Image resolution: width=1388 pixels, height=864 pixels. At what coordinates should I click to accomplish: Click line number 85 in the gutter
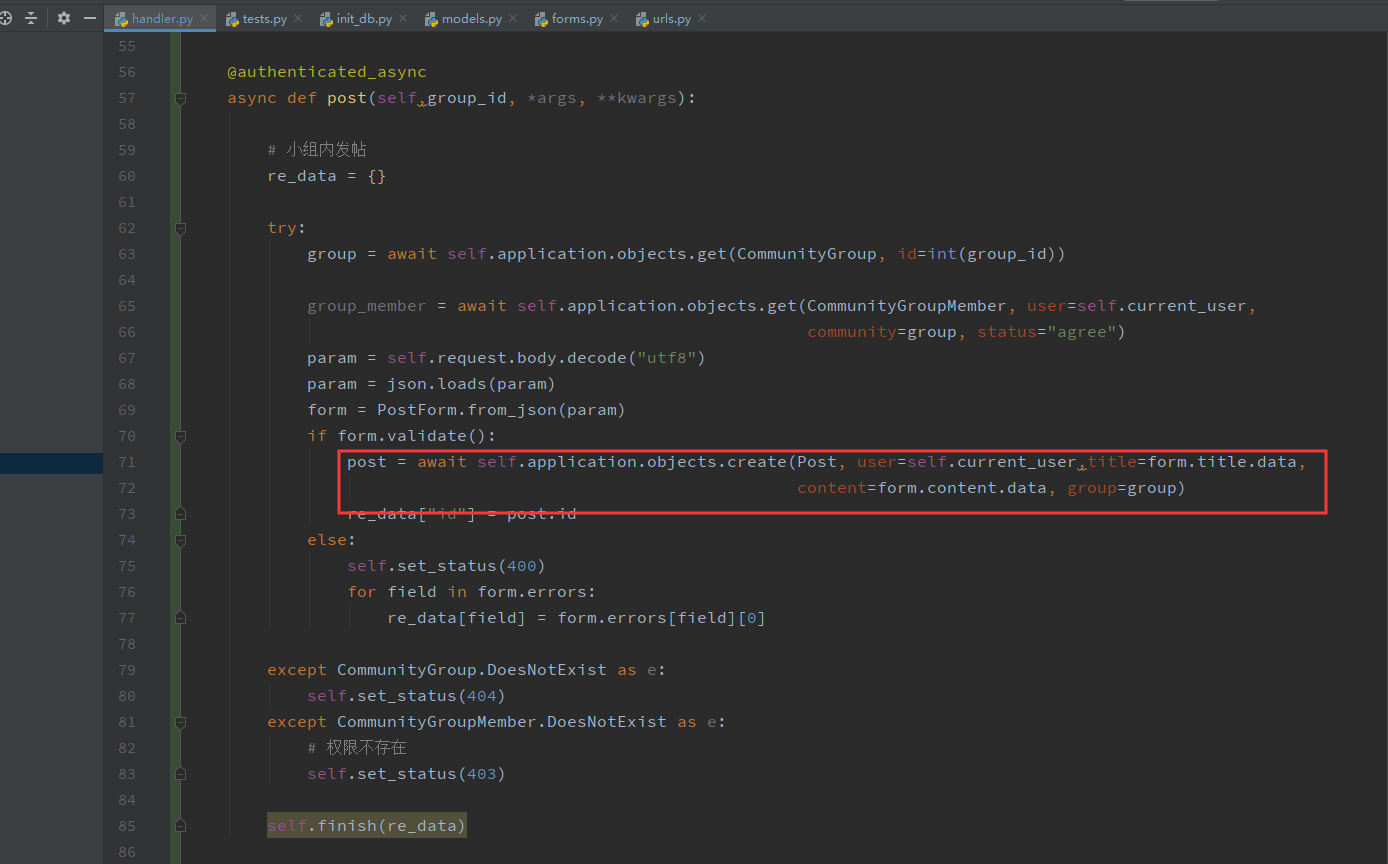[x=126, y=826]
